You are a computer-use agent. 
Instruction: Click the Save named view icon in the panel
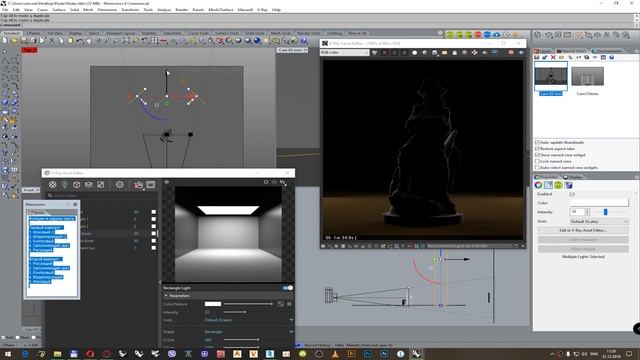[537, 58]
